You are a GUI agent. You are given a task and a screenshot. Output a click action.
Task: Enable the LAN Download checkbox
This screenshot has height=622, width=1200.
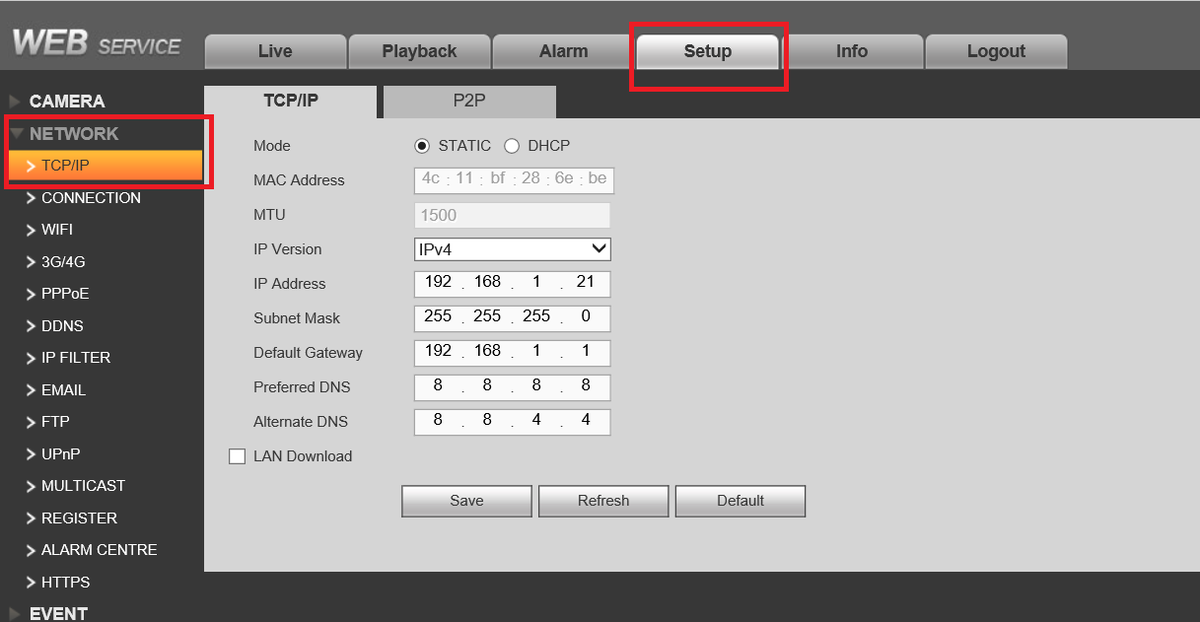(237, 456)
